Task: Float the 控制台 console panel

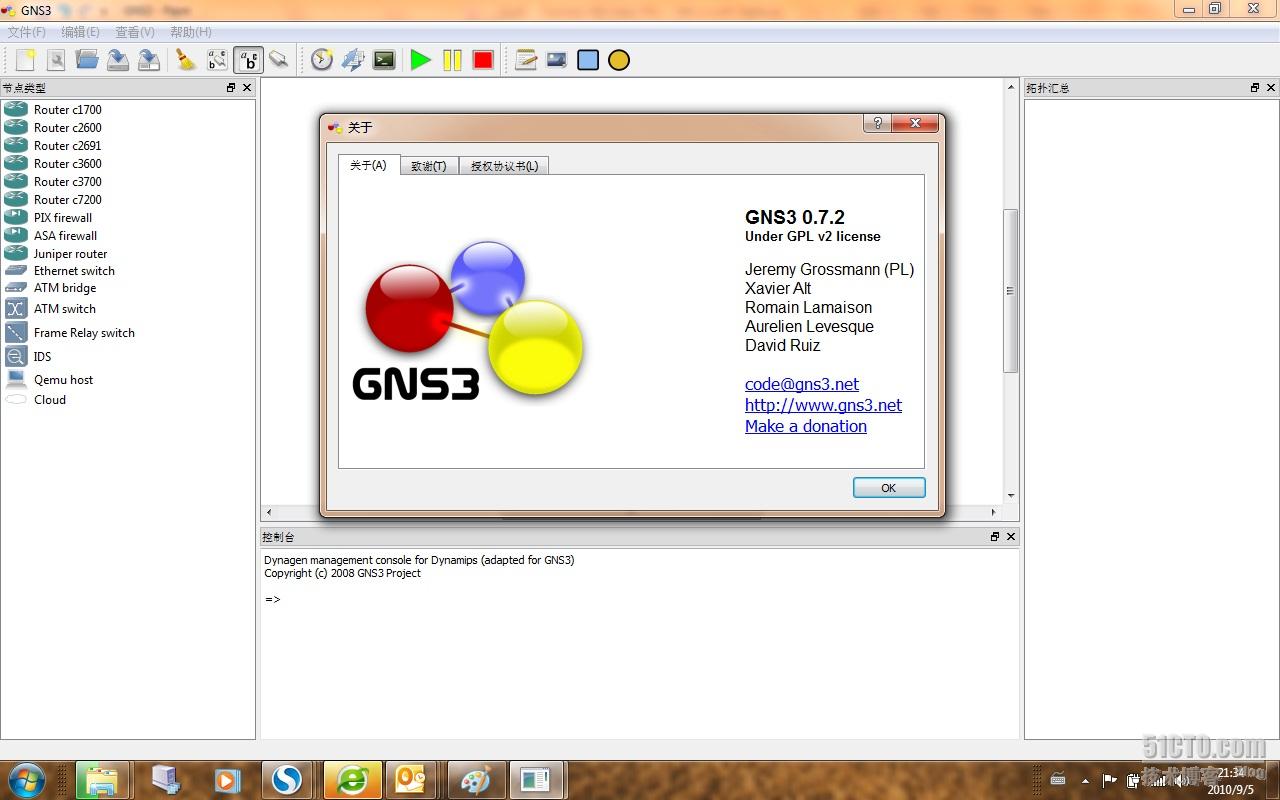Action: (x=995, y=537)
